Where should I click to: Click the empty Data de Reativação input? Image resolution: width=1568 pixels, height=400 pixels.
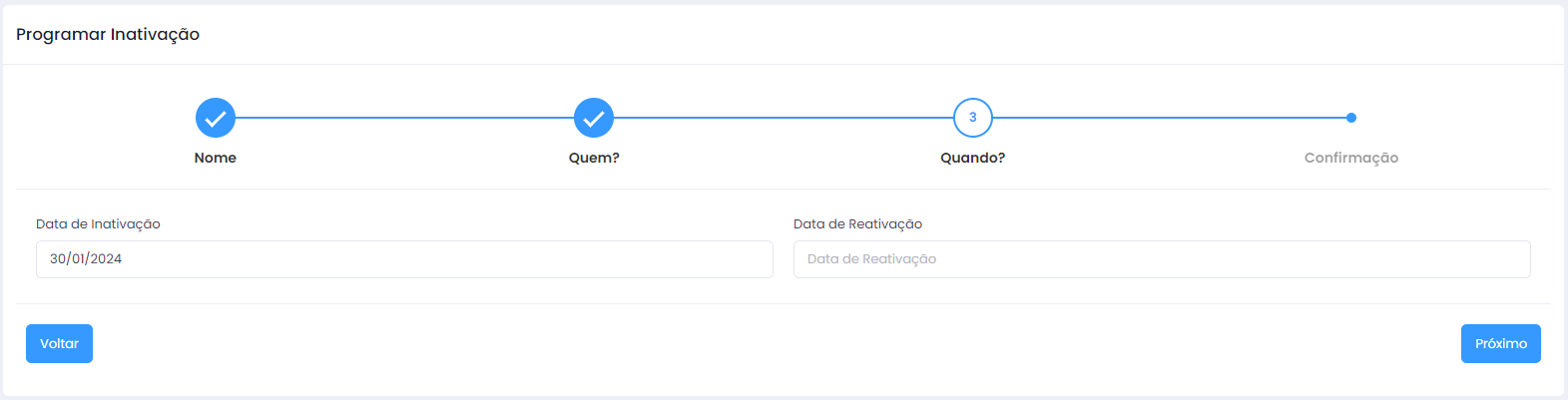[1162, 259]
